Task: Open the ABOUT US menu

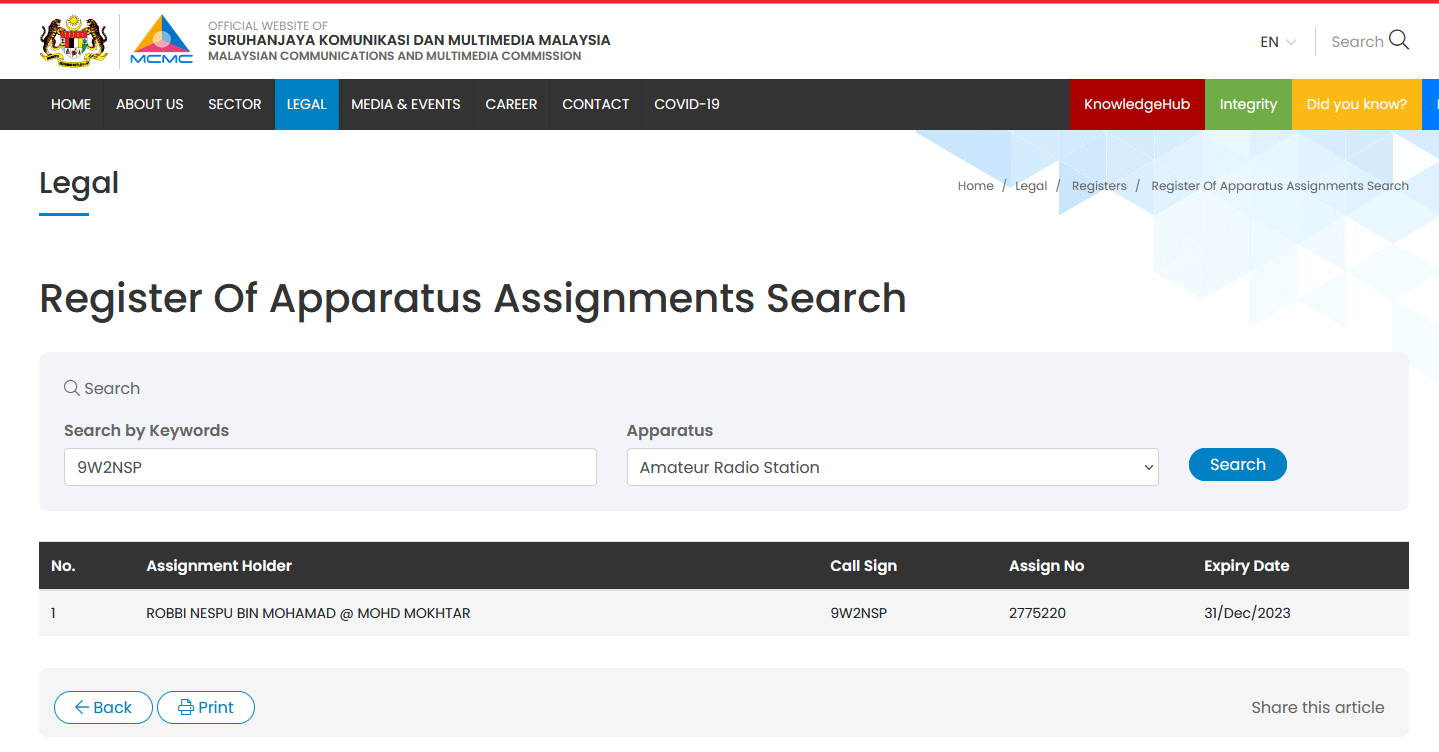Action: 150,104
